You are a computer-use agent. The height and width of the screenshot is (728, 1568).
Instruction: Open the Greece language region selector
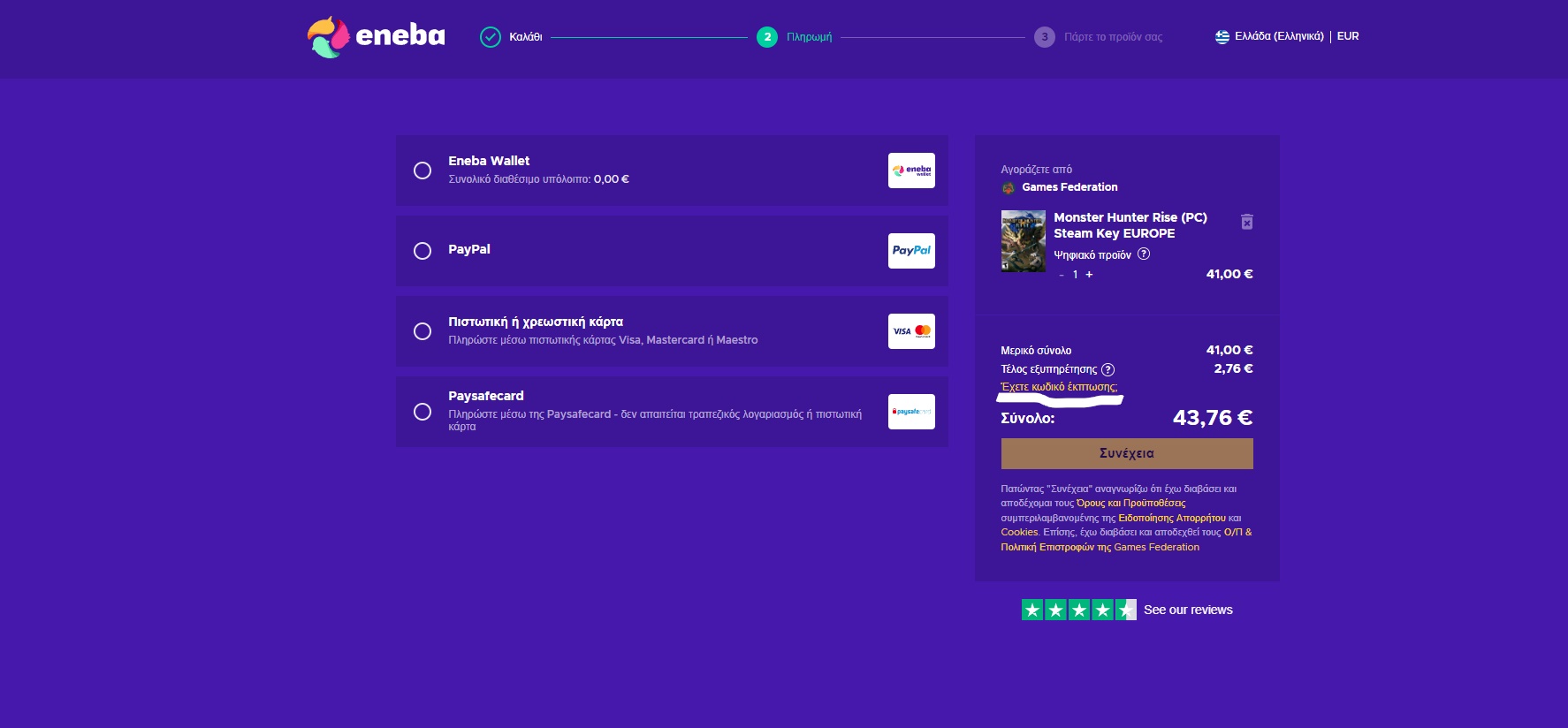[1269, 36]
